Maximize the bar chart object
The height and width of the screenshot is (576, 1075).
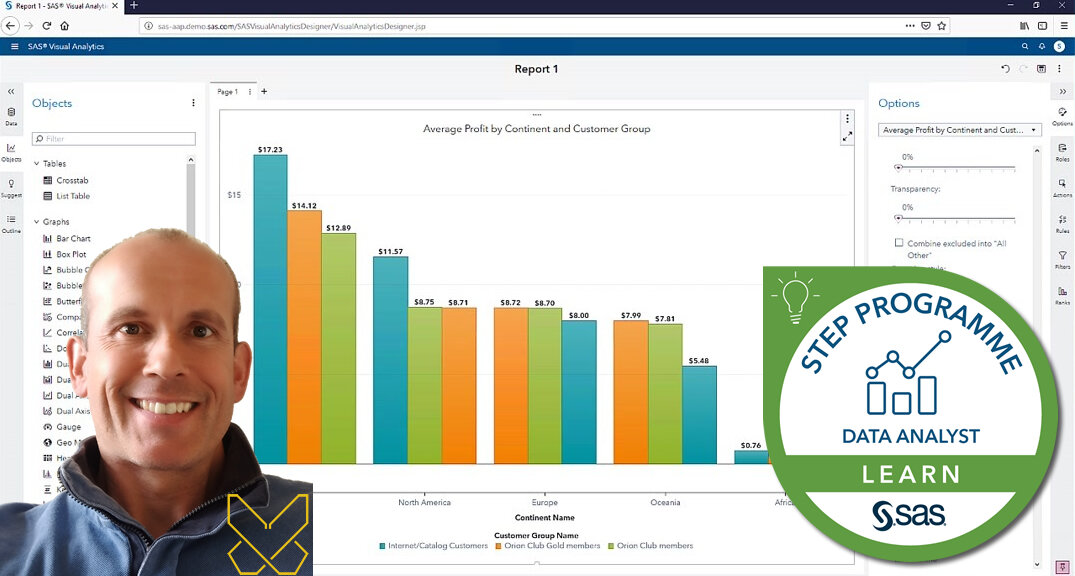point(847,136)
